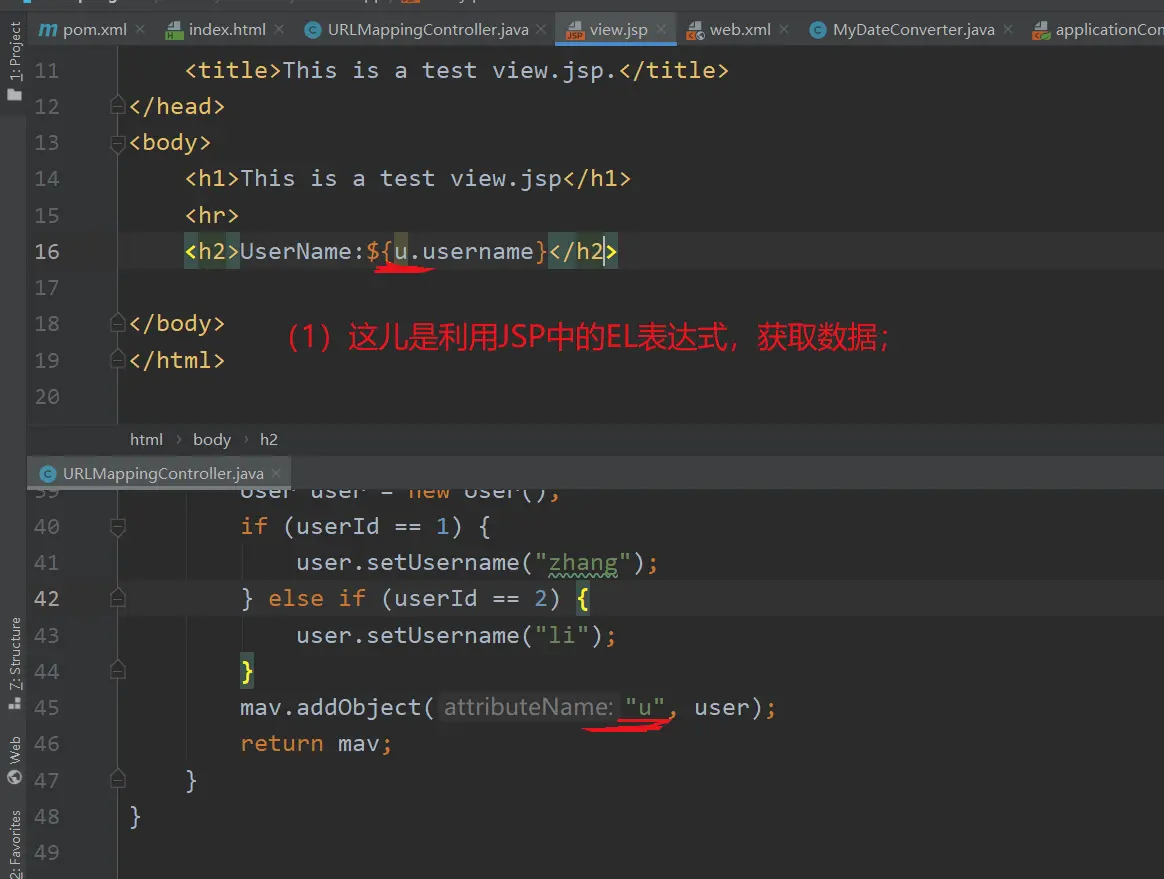Click the "zhang" string literal

[x=583, y=563]
